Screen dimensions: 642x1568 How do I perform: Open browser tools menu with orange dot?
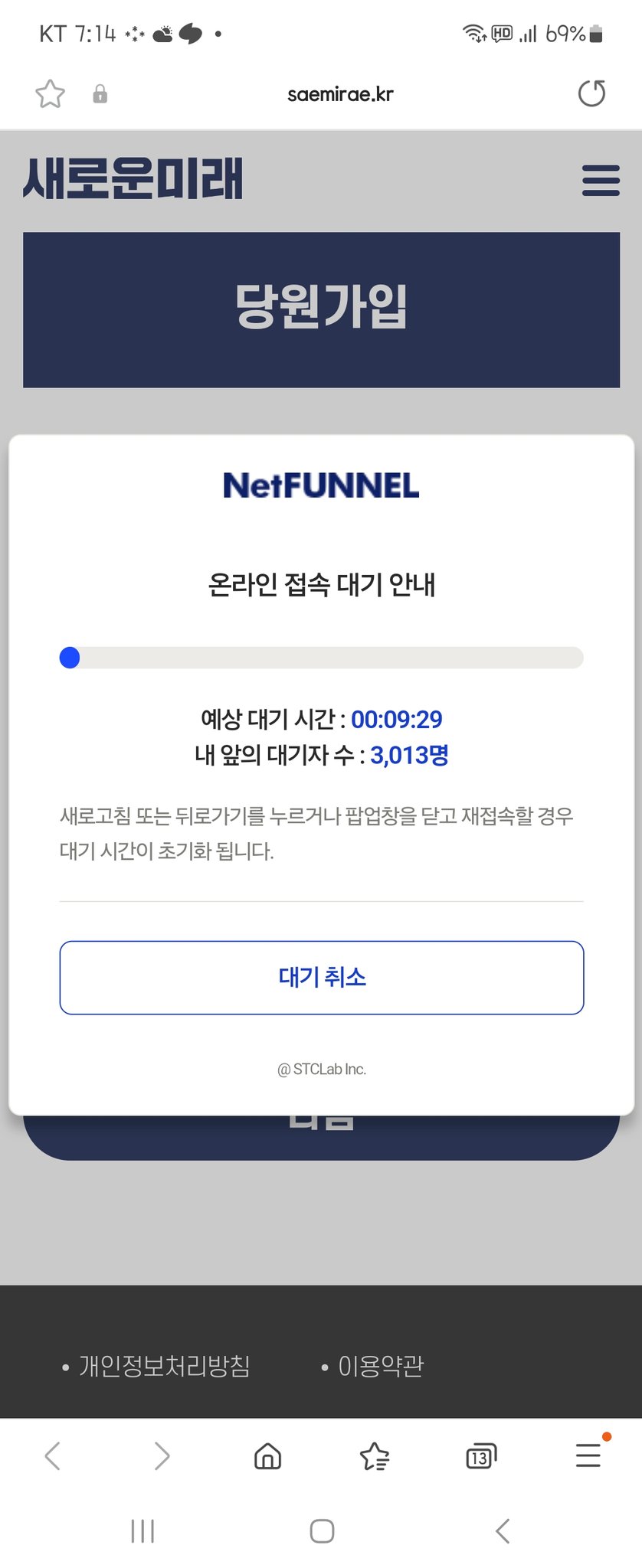[588, 1455]
